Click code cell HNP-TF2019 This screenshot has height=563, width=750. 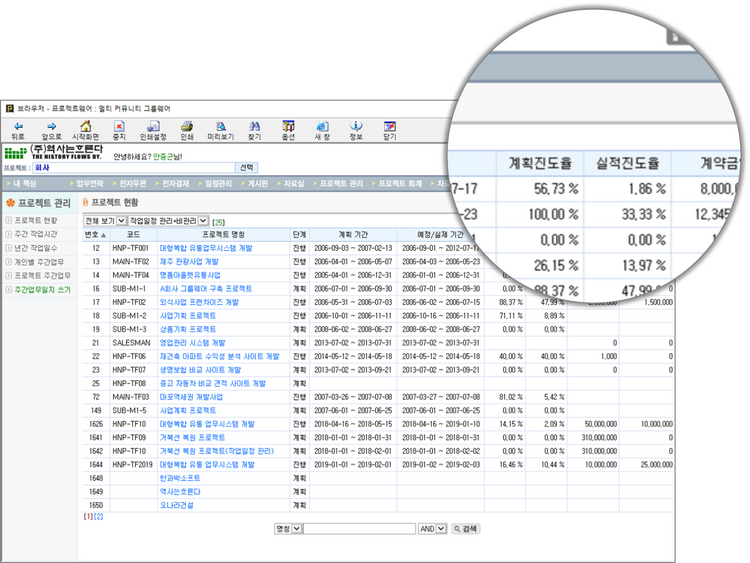pyautogui.click(x=132, y=464)
